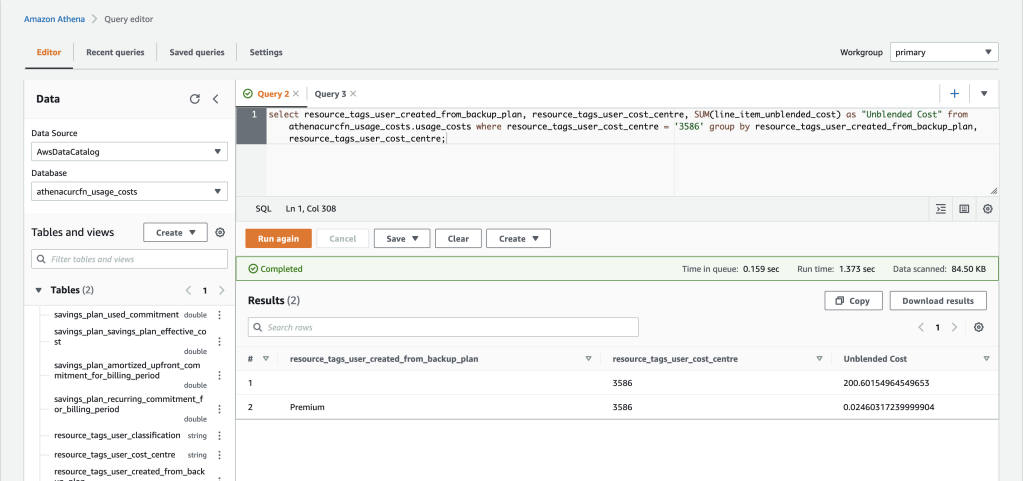1024x481 pixels.
Task: Open the editor preferences gear
Action: (x=987, y=209)
